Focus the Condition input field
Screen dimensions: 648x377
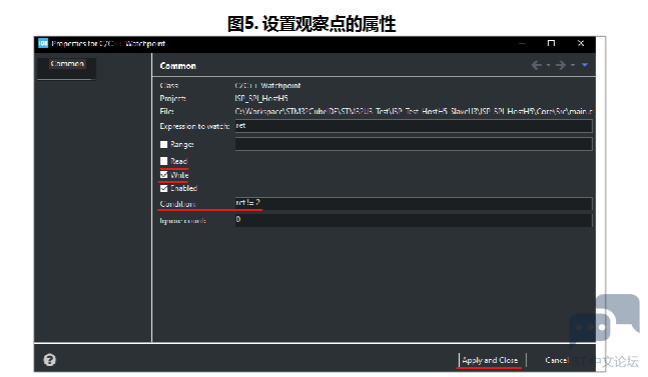pyautogui.click(x=414, y=203)
